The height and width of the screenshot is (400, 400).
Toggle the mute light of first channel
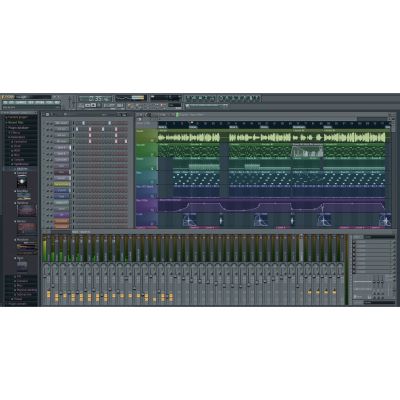pos(47,123)
